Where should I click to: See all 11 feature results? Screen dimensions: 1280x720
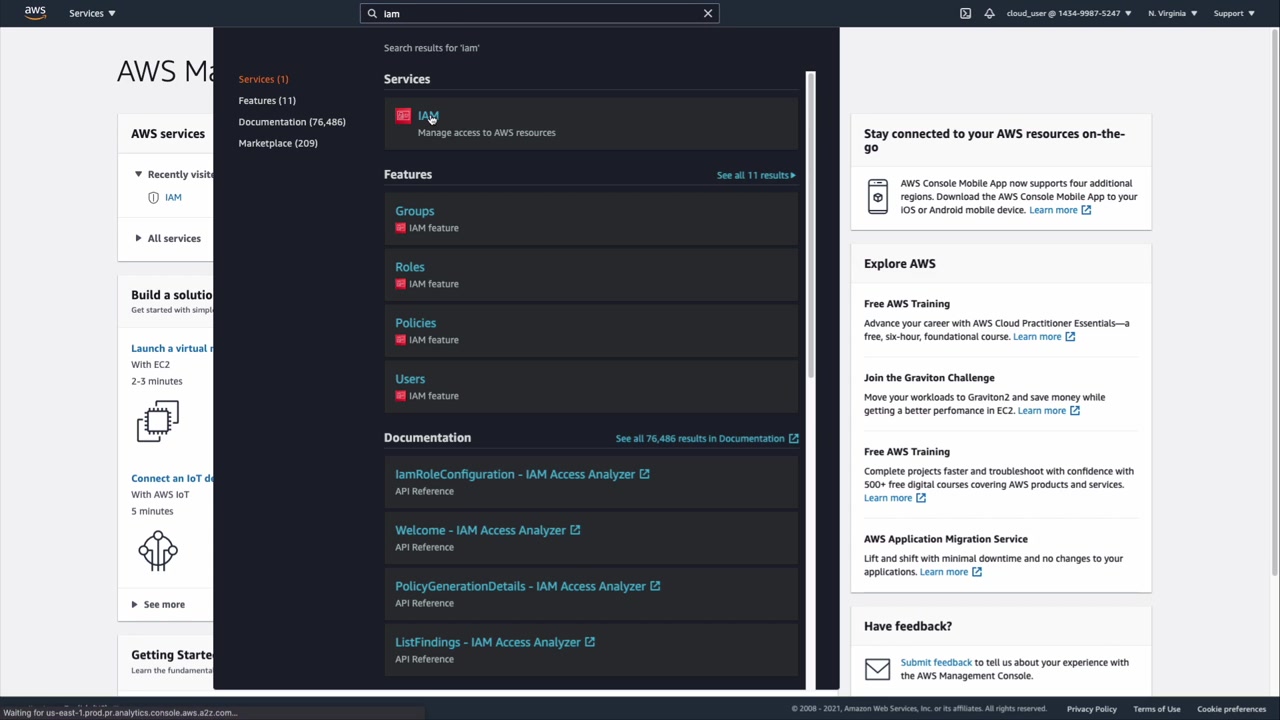[x=756, y=175]
